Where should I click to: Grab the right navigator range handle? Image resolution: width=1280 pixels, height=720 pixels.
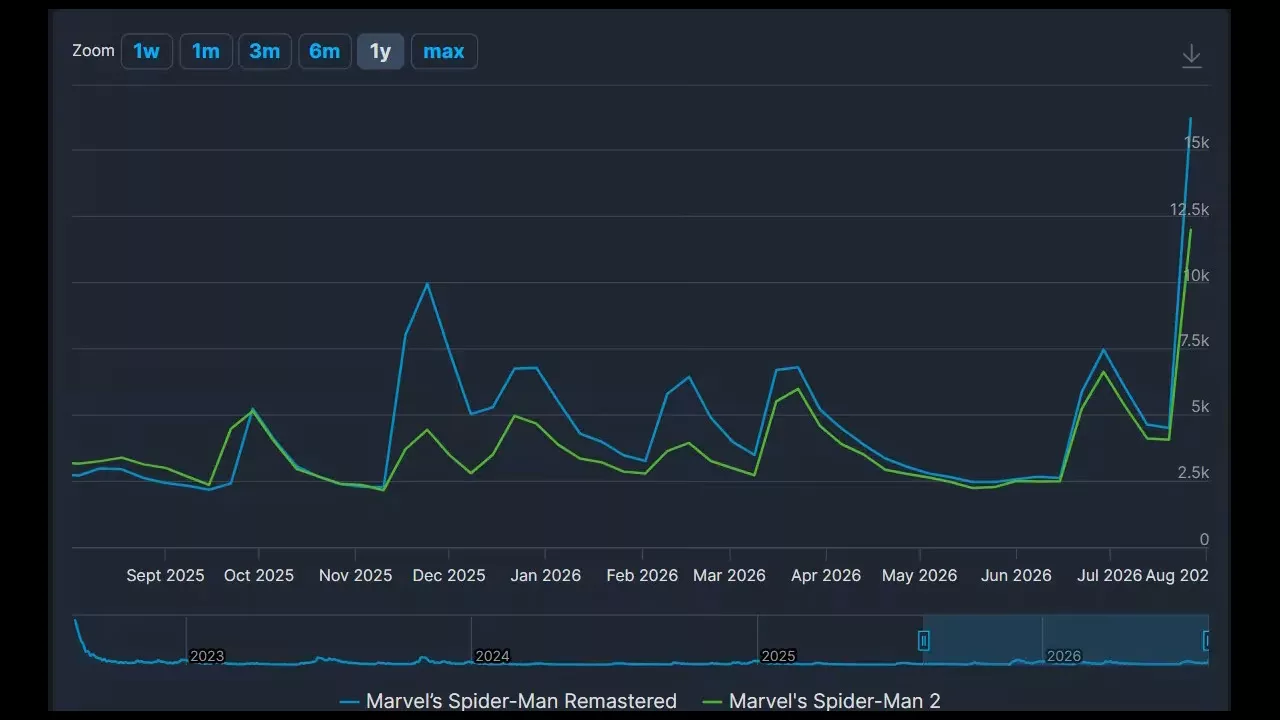(x=1207, y=640)
